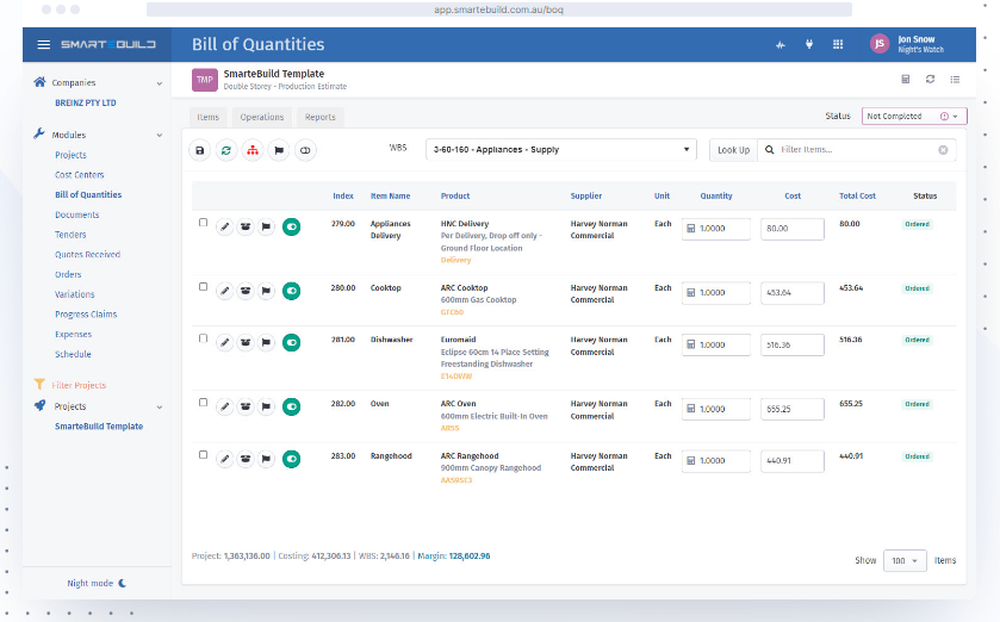Click box icon in Rangehood row

click(x=246, y=459)
